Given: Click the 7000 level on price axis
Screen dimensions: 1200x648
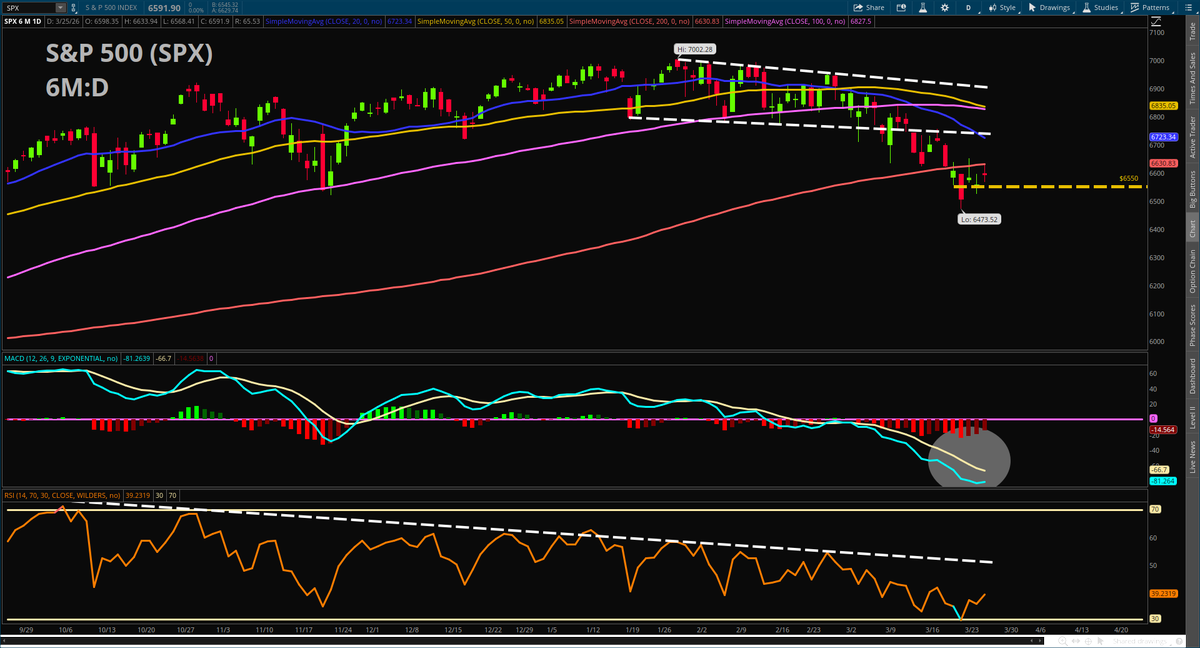Looking at the screenshot, I should click(1157, 61).
